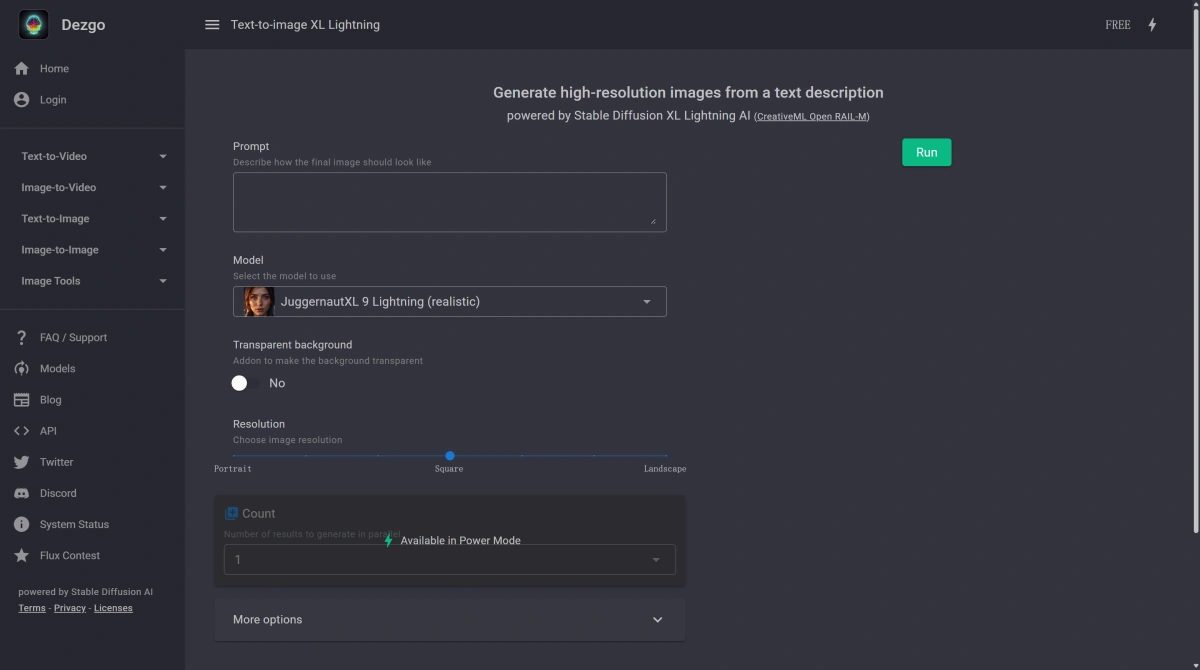
Task: Click the Dezgo brand name
Action: point(85,25)
